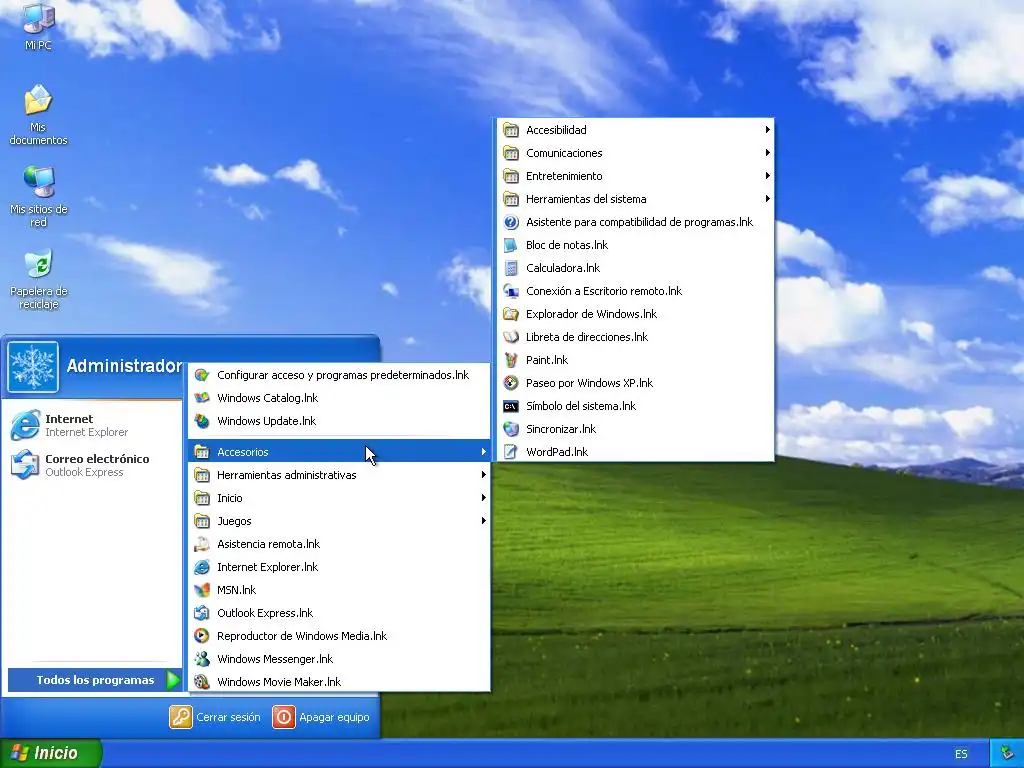The width and height of the screenshot is (1024, 768).
Task: Click the Símbolo del sistema icon
Action: pyautogui.click(x=511, y=406)
